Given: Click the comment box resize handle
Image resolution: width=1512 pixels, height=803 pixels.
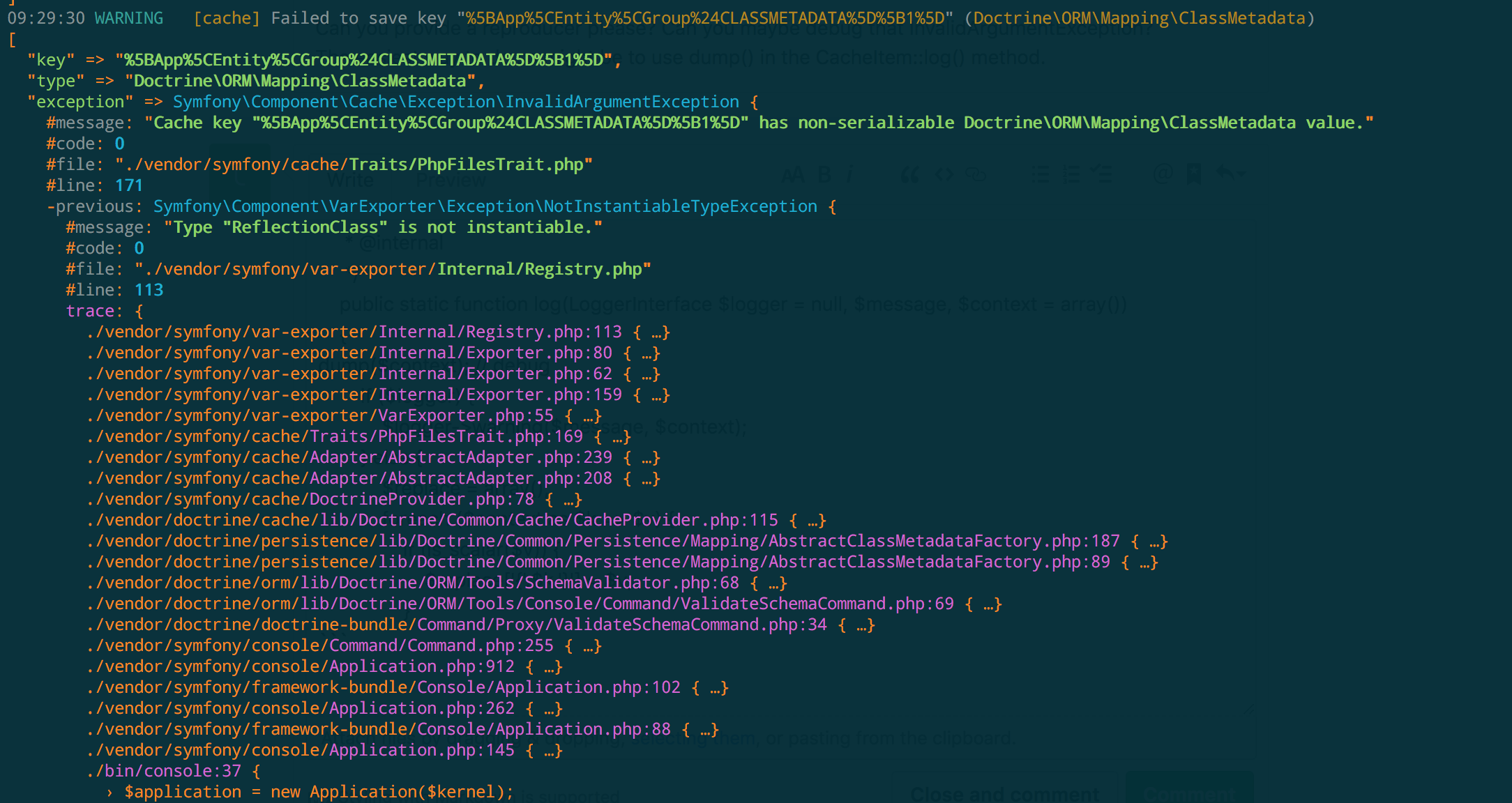Looking at the screenshot, I should click(1250, 710).
